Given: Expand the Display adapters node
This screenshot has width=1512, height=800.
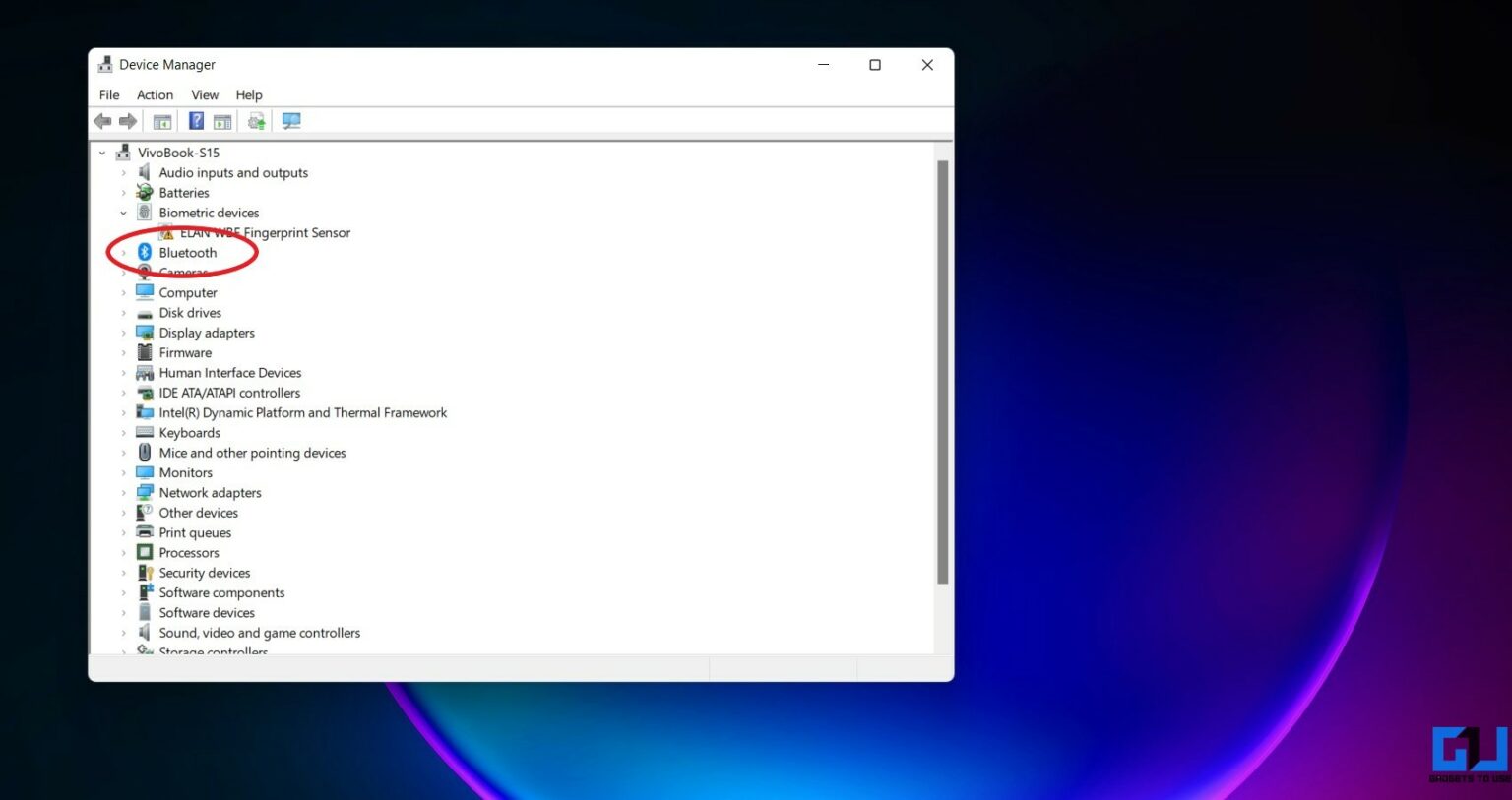Looking at the screenshot, I should 123,333.
